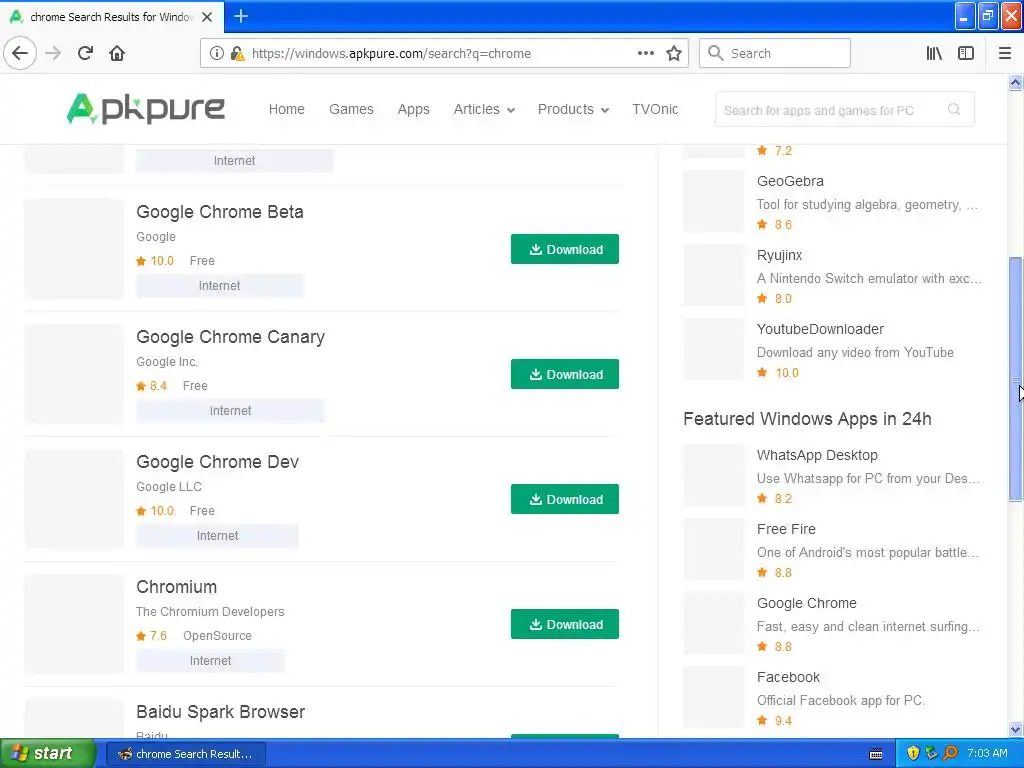
Task: Open the Apps nav item
Action: [x=413, y=109]
